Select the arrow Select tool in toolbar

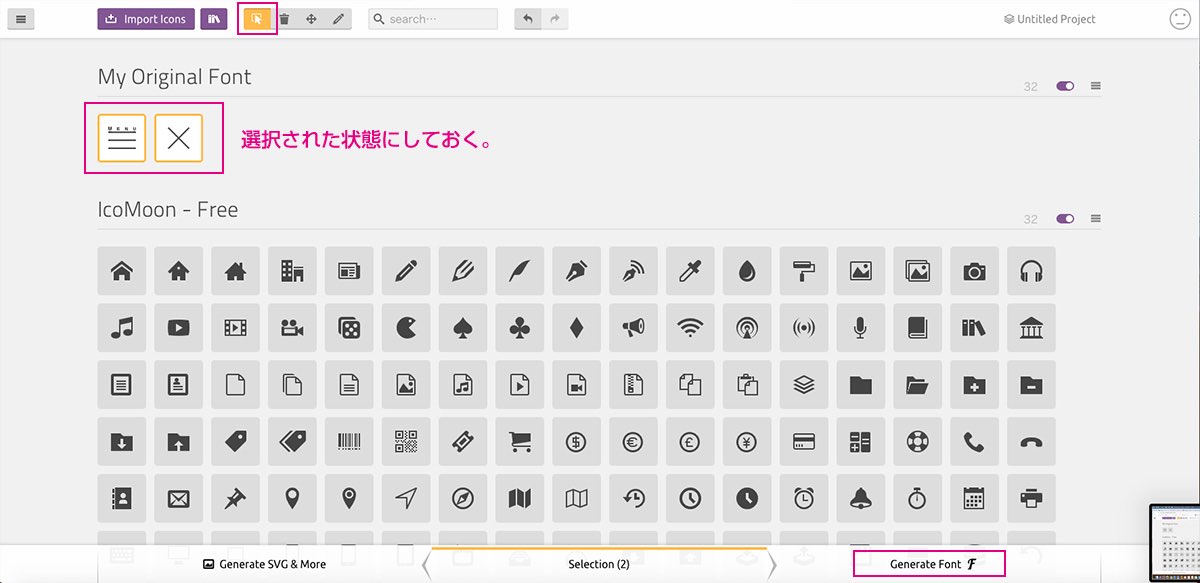pos(257,19)
